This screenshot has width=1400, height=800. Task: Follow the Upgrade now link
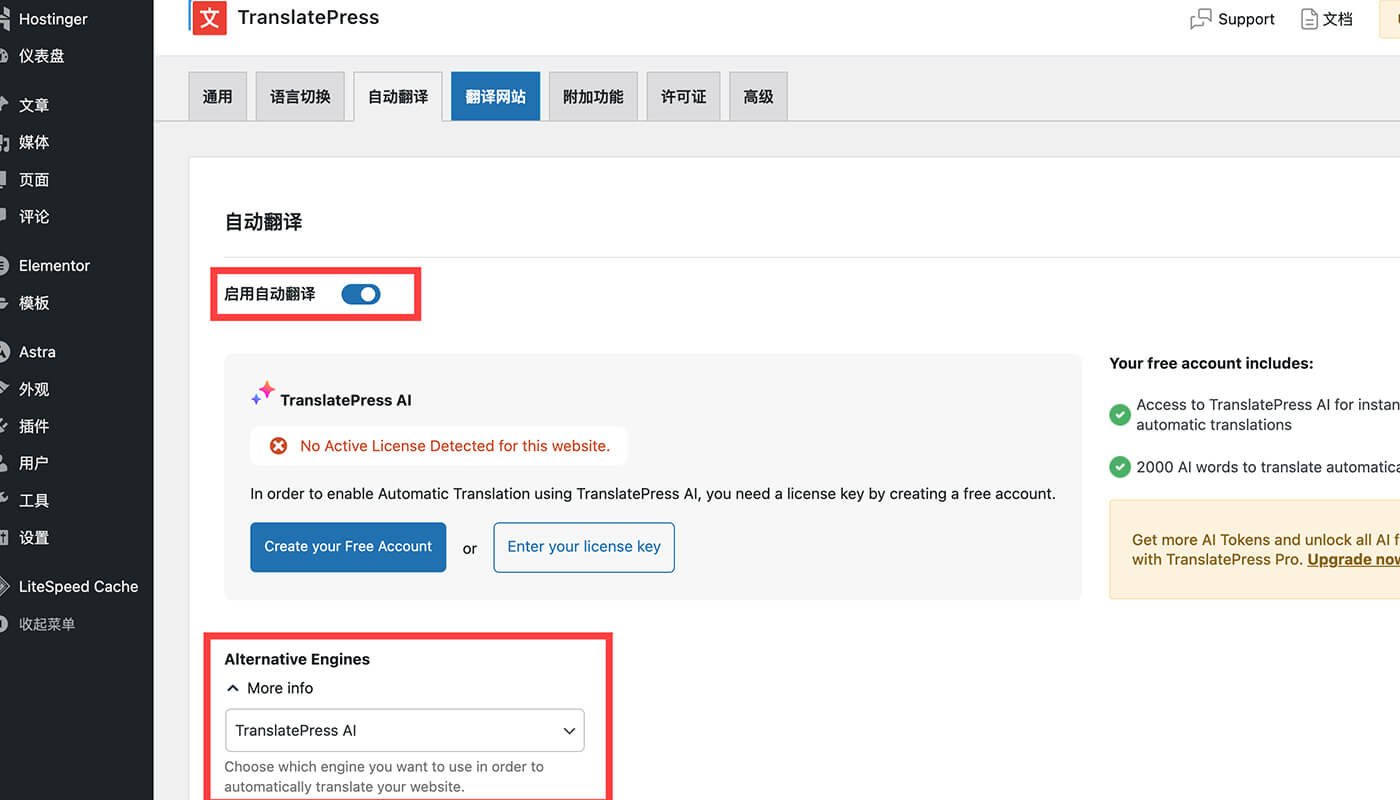coord(1354,560)
